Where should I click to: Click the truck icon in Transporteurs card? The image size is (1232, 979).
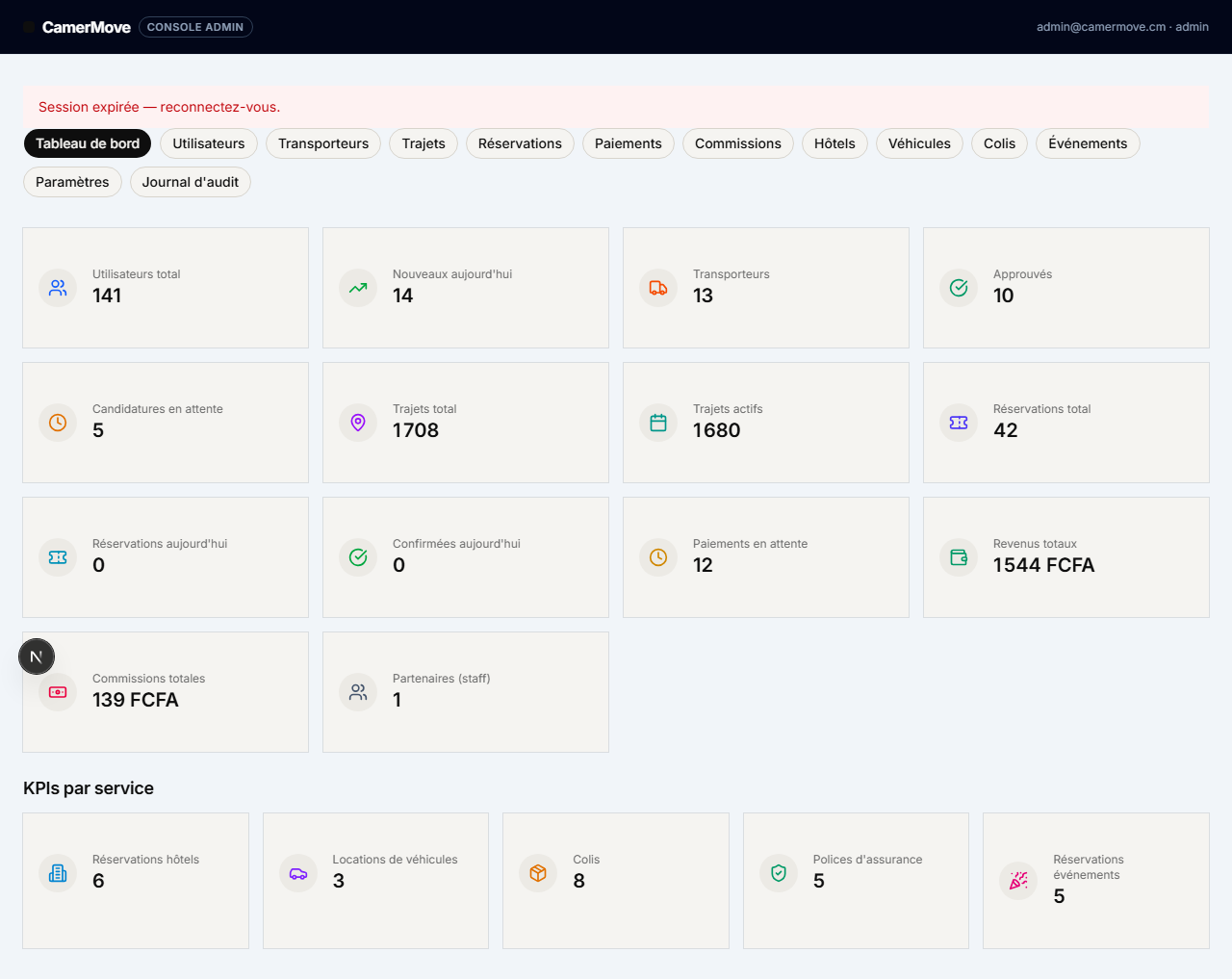[x=658, y=288]
